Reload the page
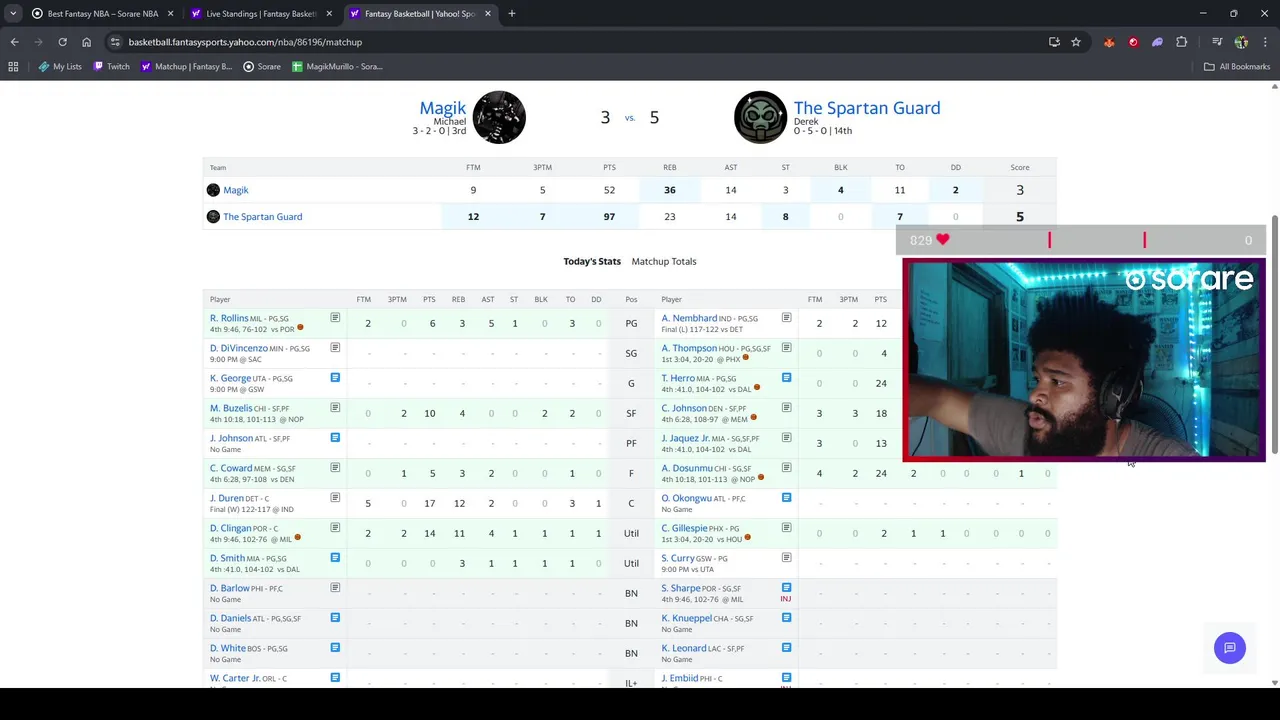Viewport: 1280px width, 720px height. click(62, 42)
